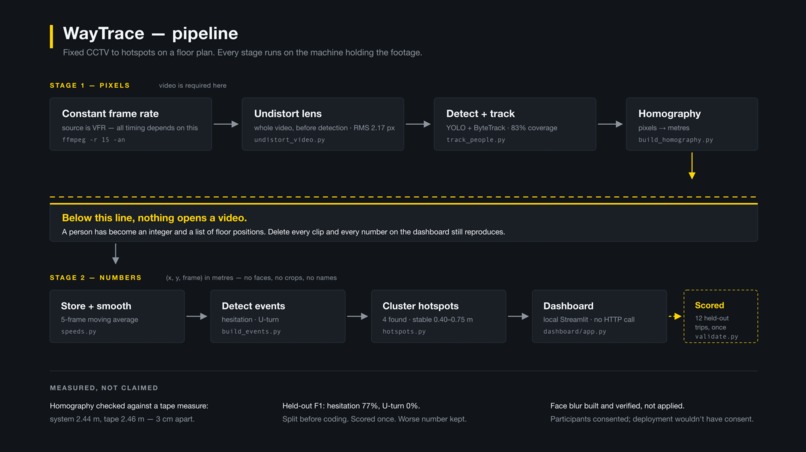Click 'Held-out F1: hesitation 77%, U-turn 0%.'

tap(351, 406)
